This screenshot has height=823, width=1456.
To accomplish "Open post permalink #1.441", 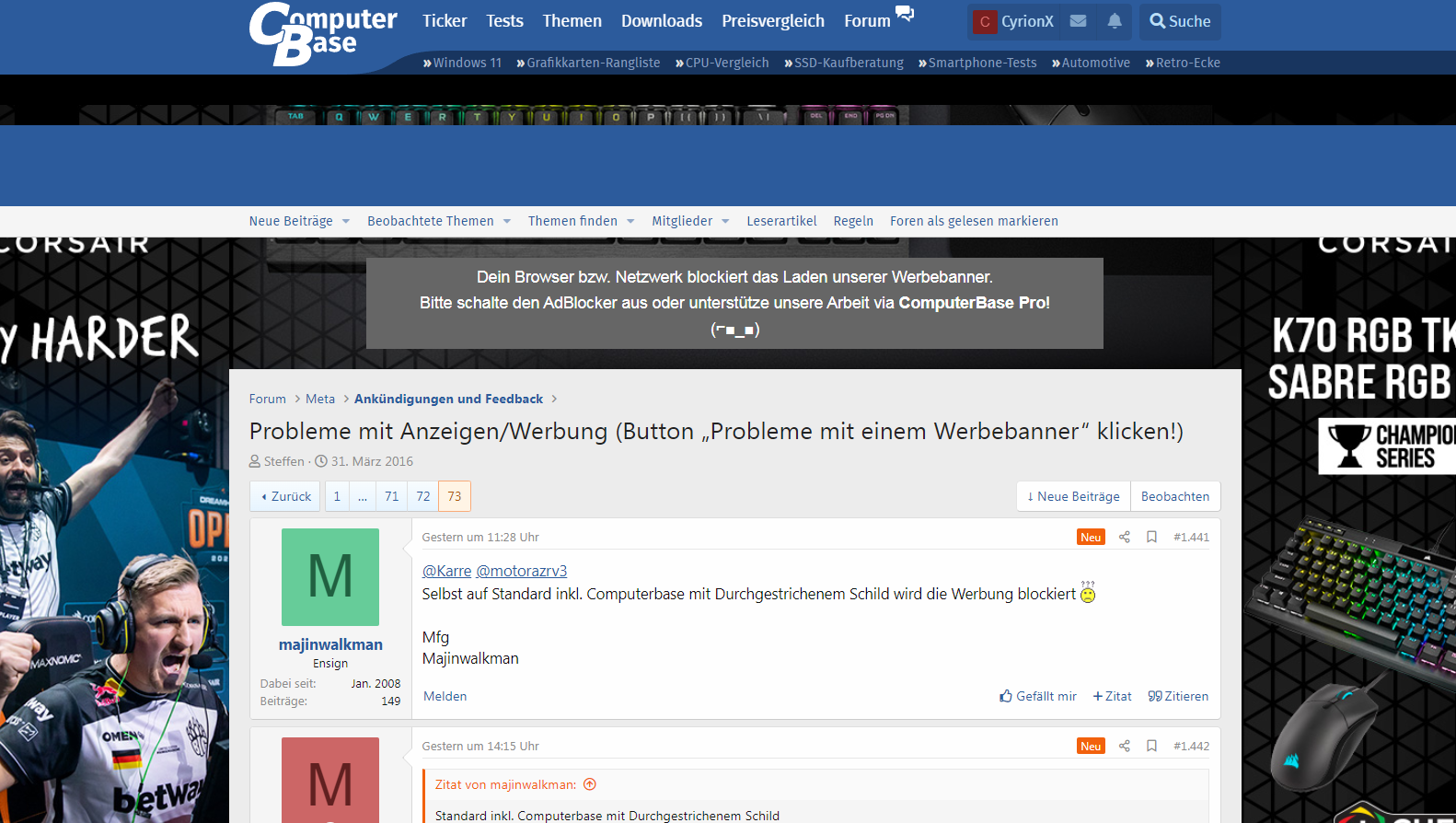I will click(1191, 537).
